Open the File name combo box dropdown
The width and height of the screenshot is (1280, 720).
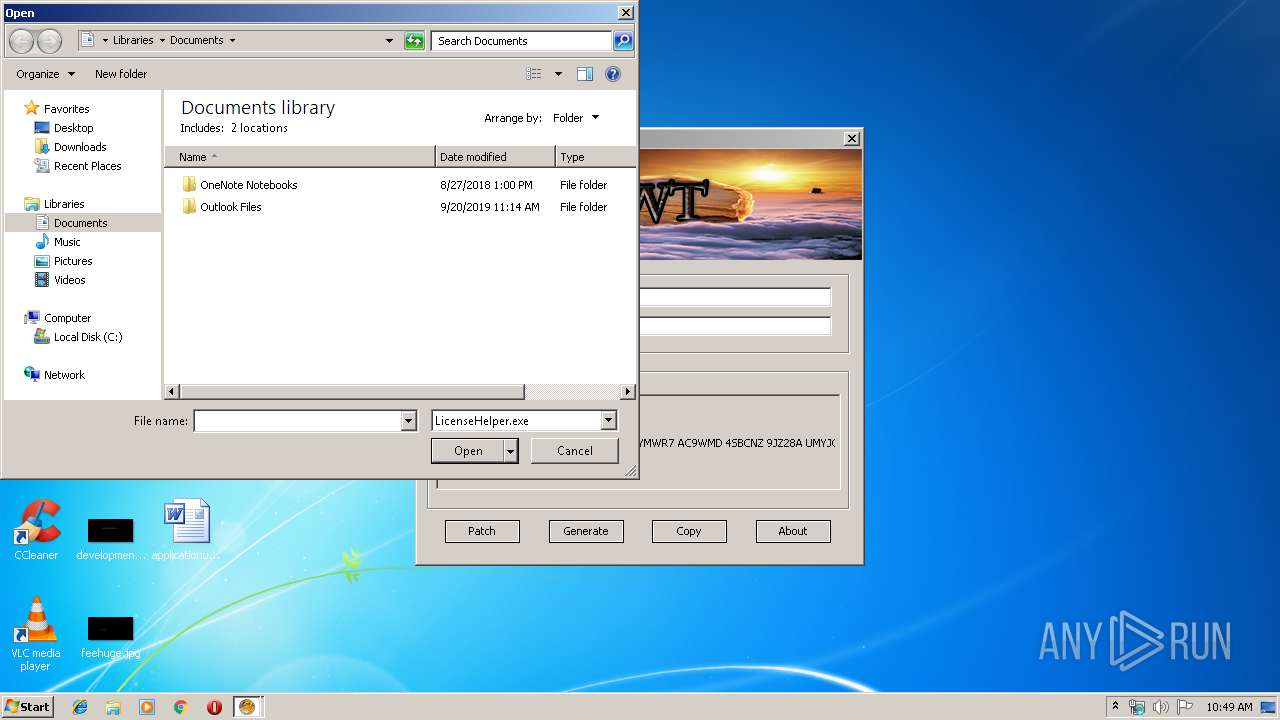tap(408, 421)
